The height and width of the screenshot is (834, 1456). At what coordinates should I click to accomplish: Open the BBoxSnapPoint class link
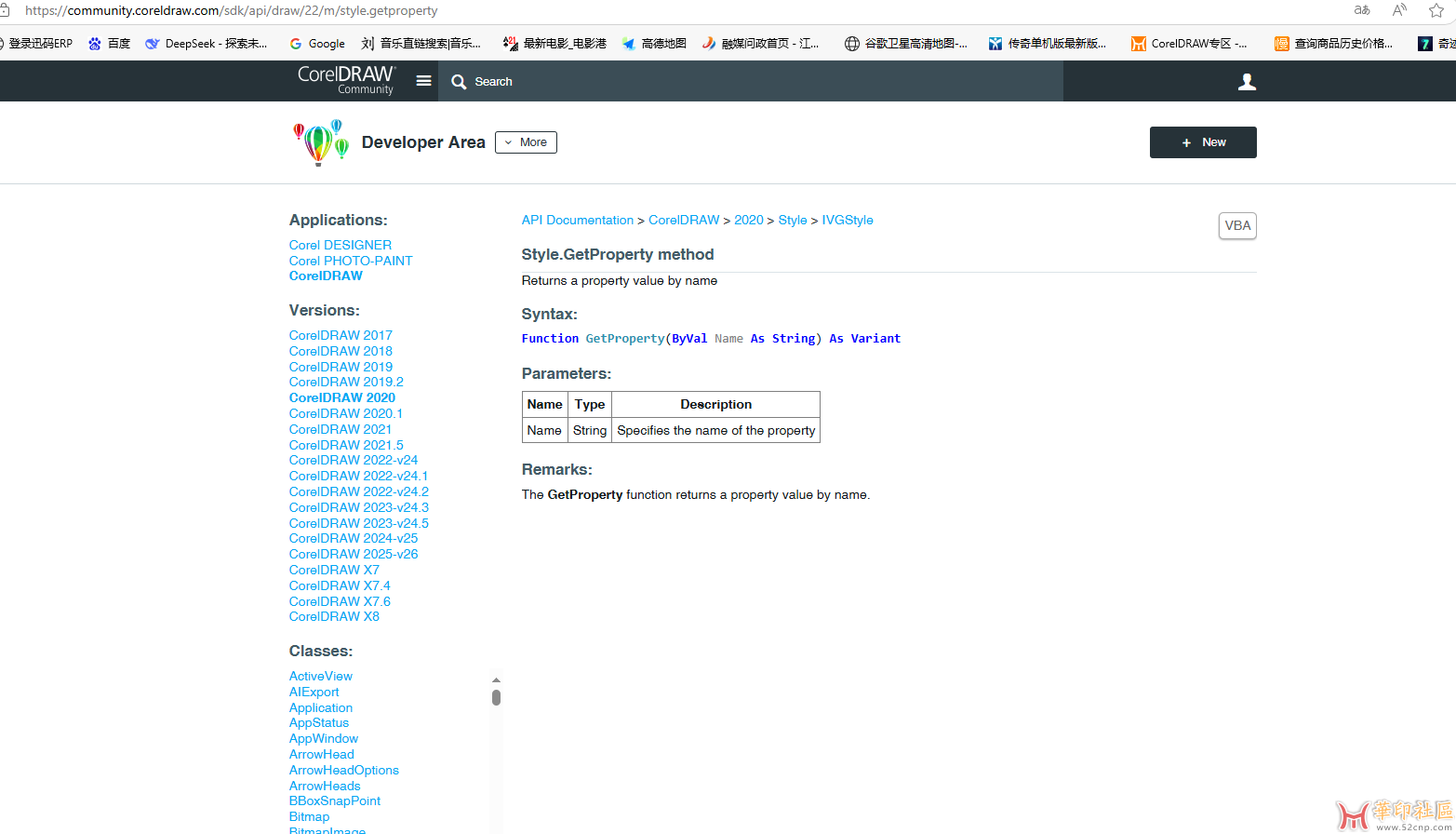click(x=335, y=800)
